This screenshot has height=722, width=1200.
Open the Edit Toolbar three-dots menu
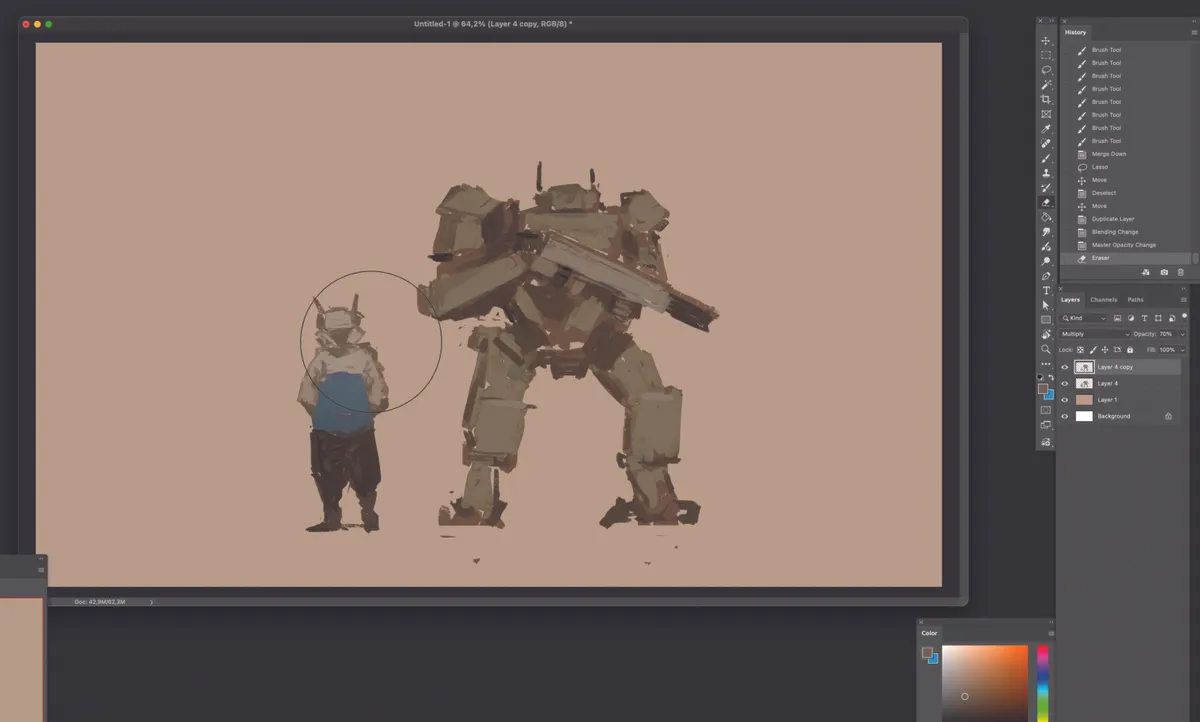pyautogui.click(x=1046, y=363)
